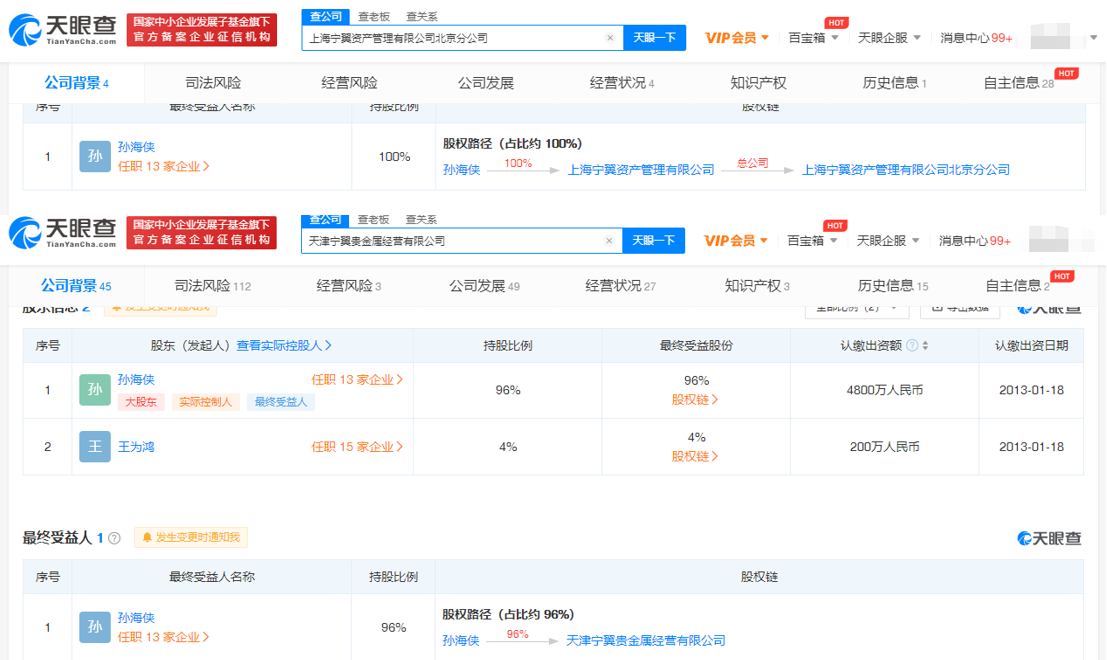Expand the 天眼企服 dropdown in second header

[x=887, y=241]
